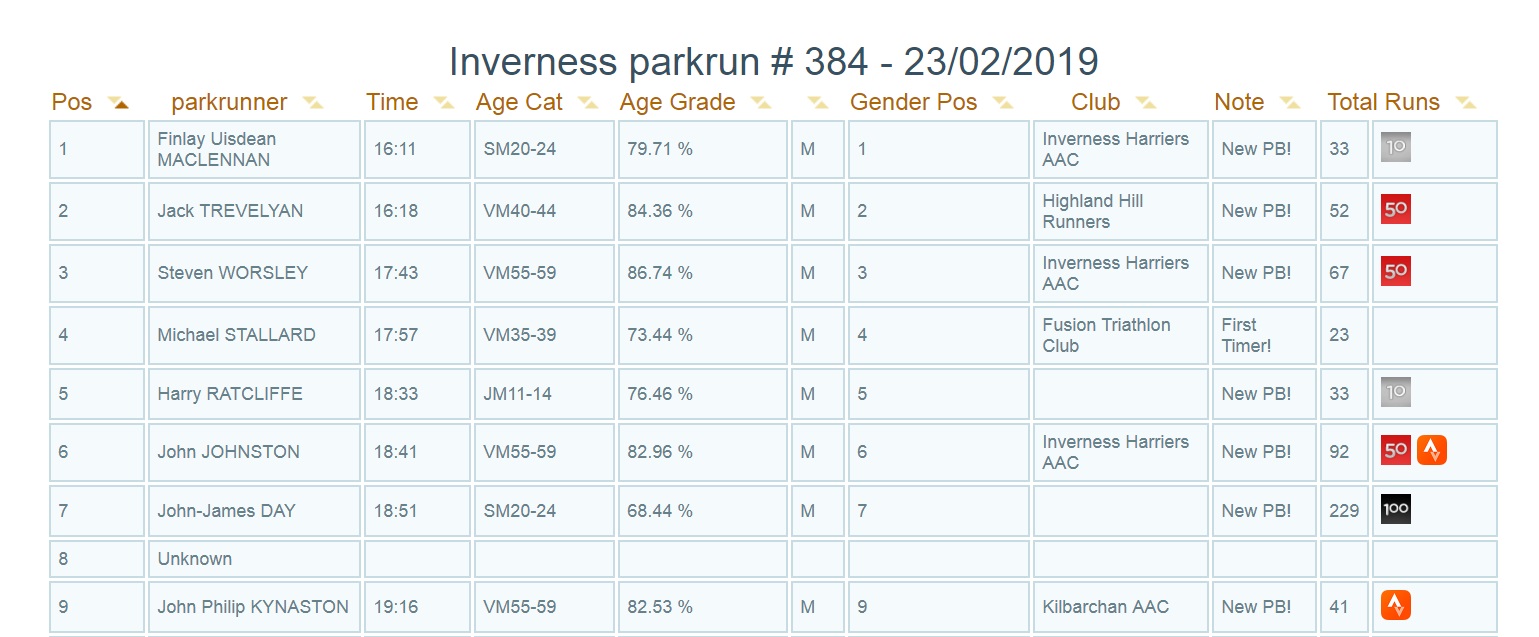This screenshot has width=1539, height=637.
Task: Click the parkrunner column header
Action: click(x=229, y=102)
